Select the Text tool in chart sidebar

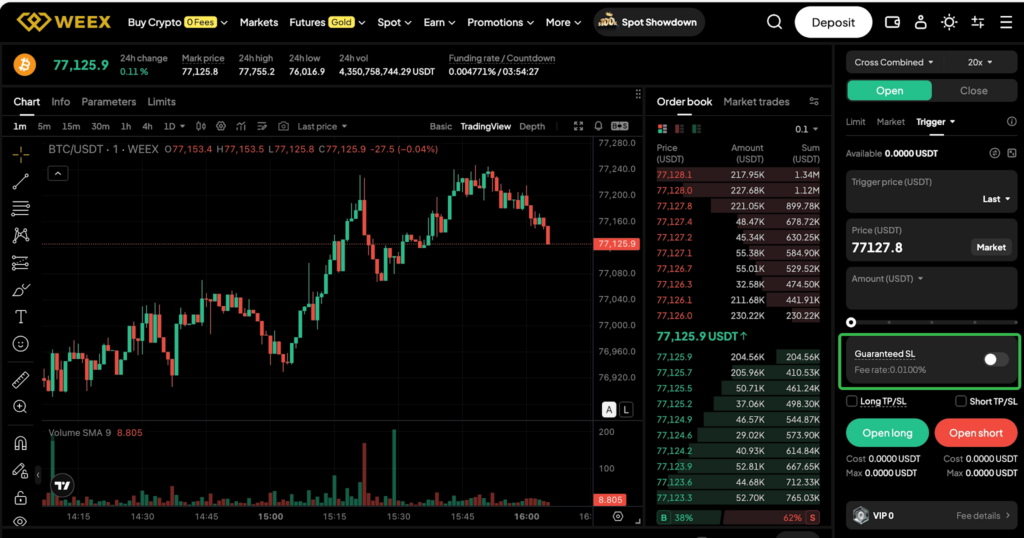coord(20,317)
